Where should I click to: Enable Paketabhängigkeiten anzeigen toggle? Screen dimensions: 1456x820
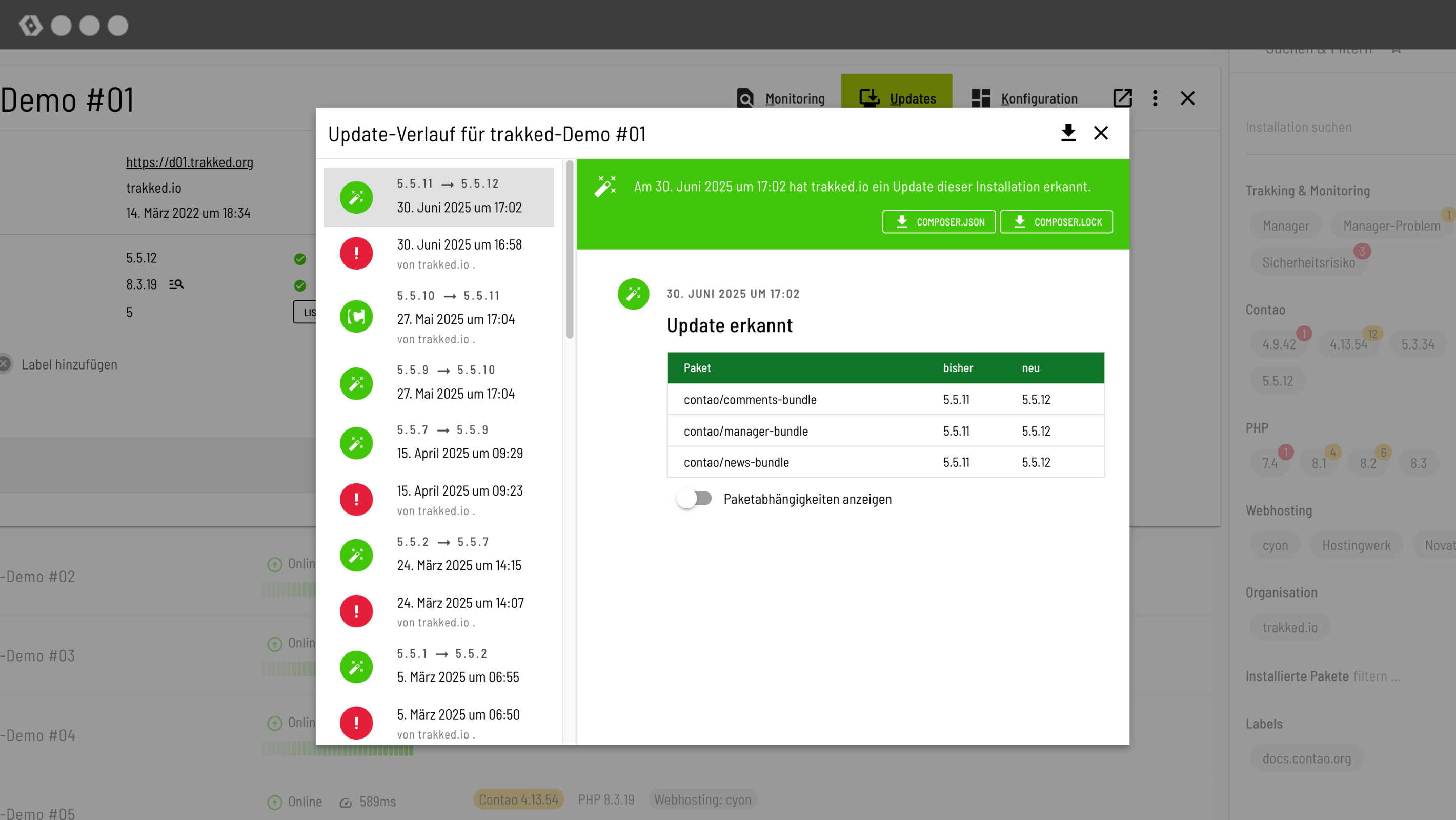click(x=695, y=499)
